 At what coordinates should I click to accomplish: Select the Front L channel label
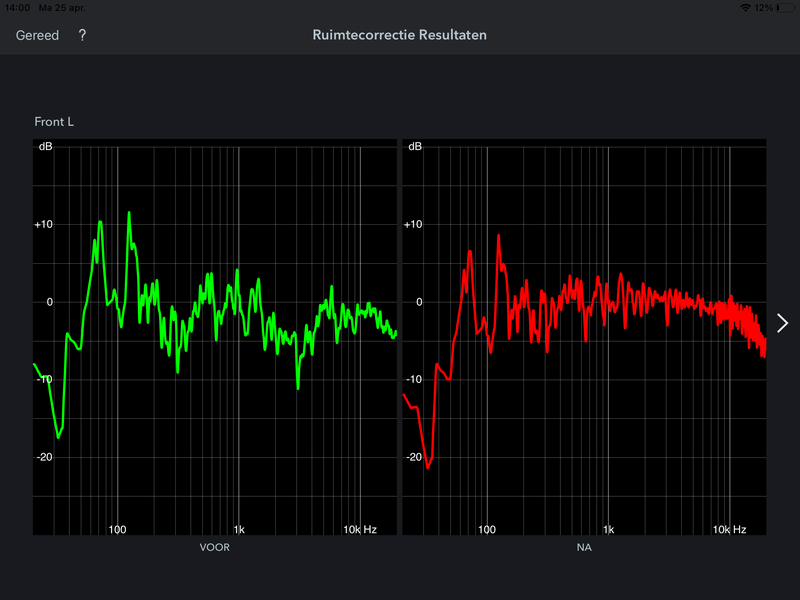(54, 121)
